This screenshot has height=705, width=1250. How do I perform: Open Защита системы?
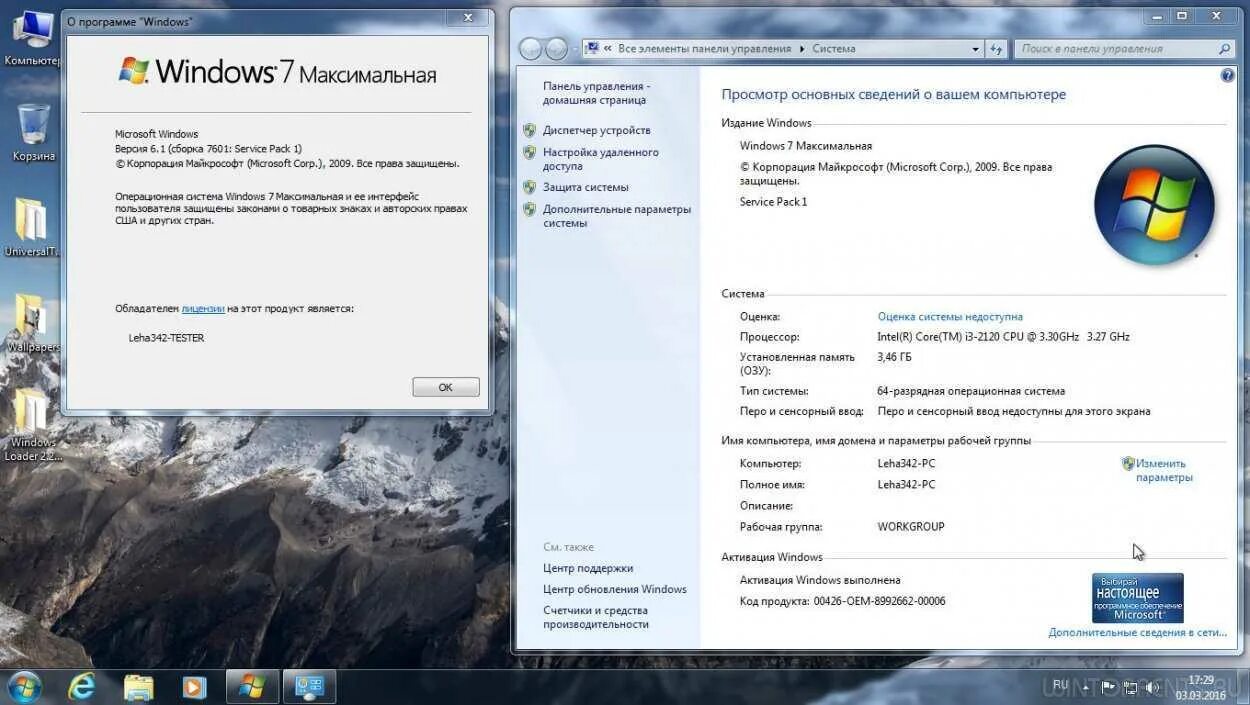pos(585,187)
